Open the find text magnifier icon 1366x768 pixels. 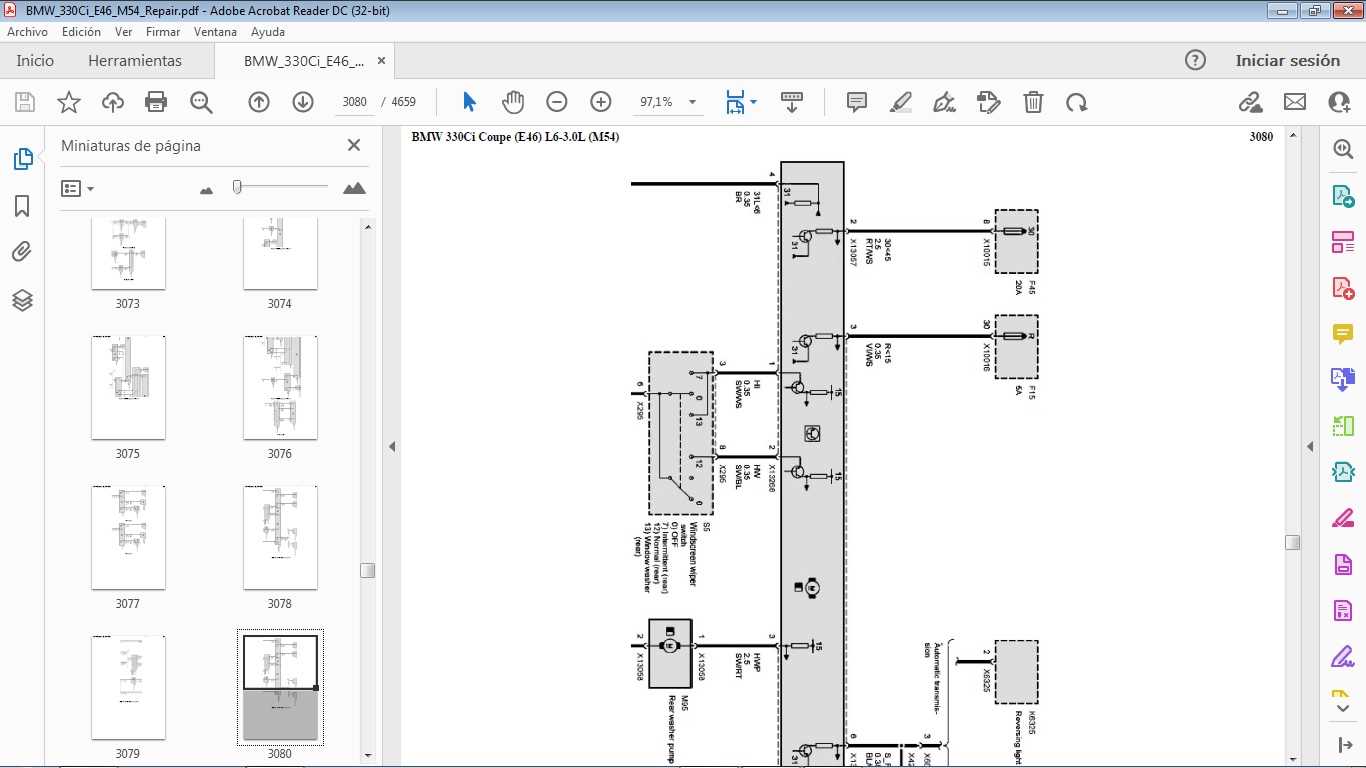click(201, 102)
